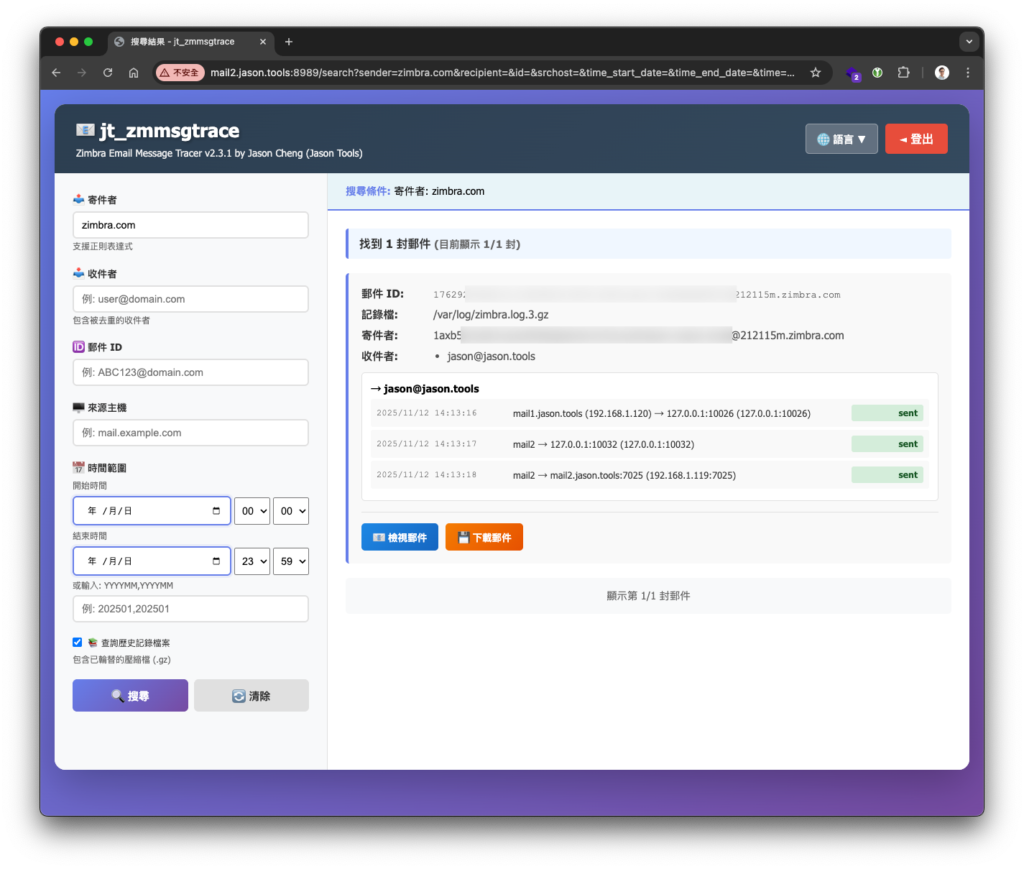Focus the source host field with mail.example.com placeholder
The width and height of the screenshot is (1024, 869).
pyautogui.click(x=191, y=433)
